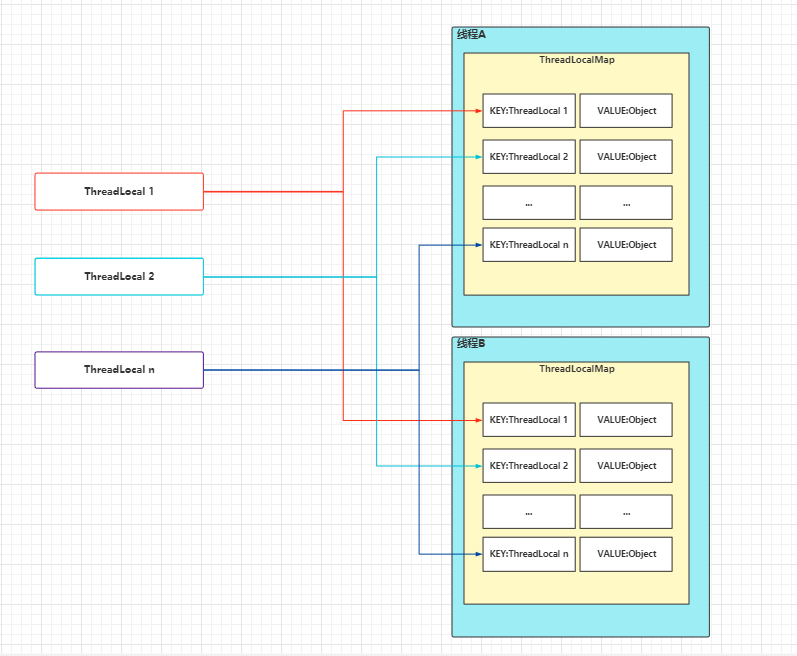Select VALUE:Object beside KEY:ThreadLocal 1 in 线程A

[x=626, y=111]
